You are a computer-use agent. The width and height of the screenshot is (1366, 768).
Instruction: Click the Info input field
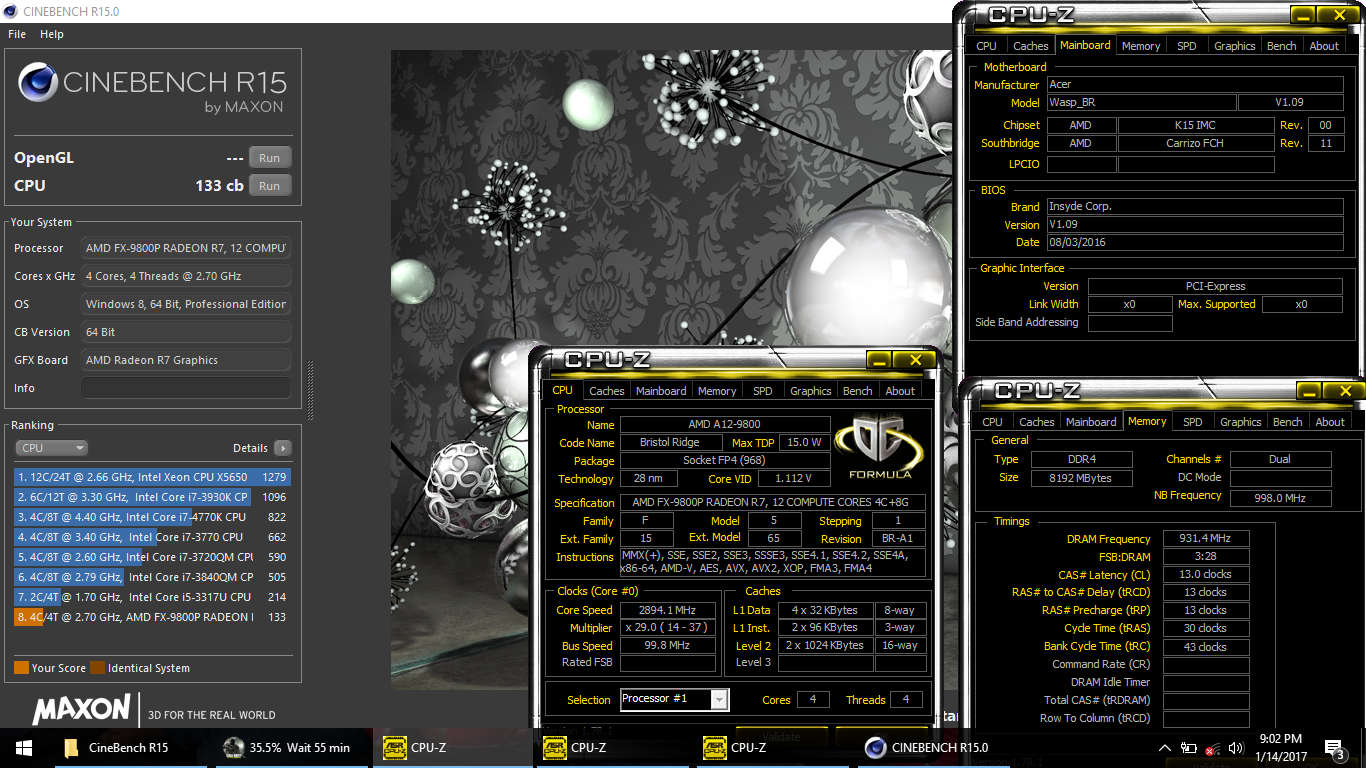pos(186,388)
